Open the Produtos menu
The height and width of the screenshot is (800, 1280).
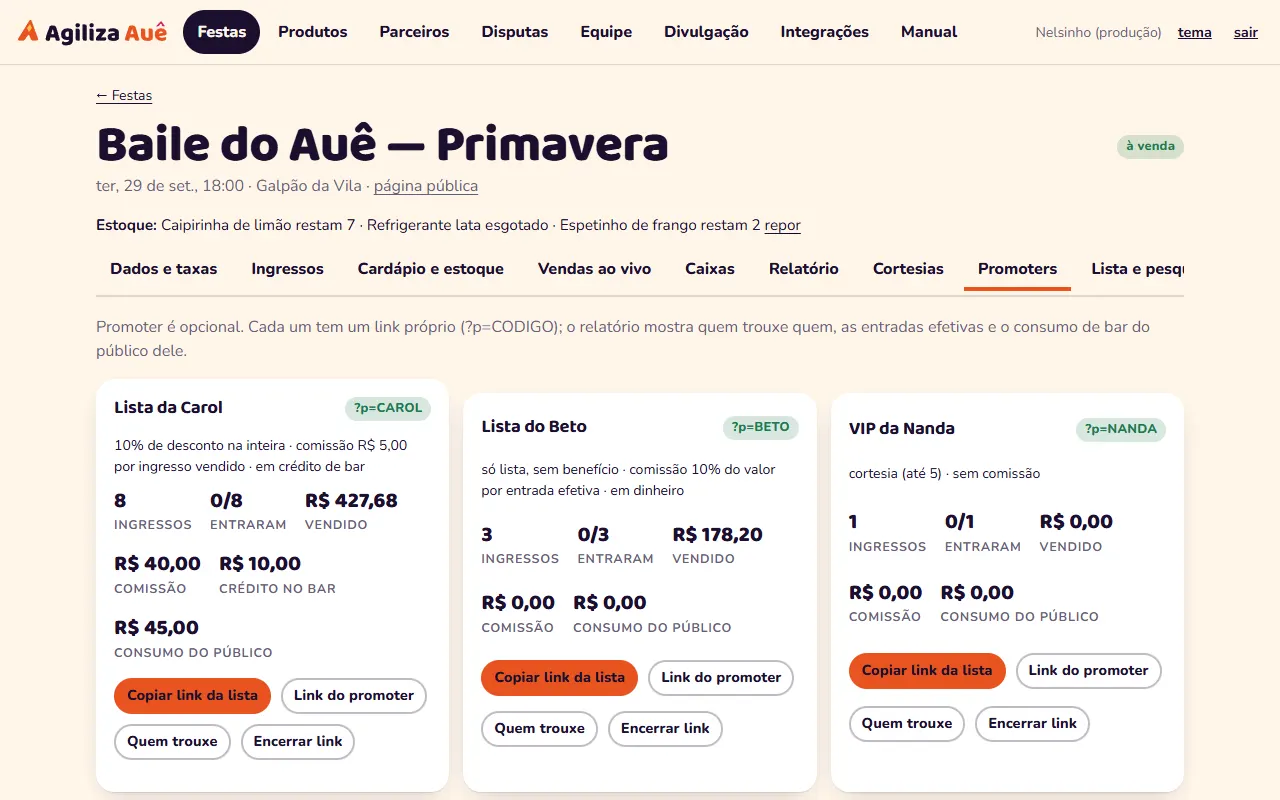coord(313,32)
